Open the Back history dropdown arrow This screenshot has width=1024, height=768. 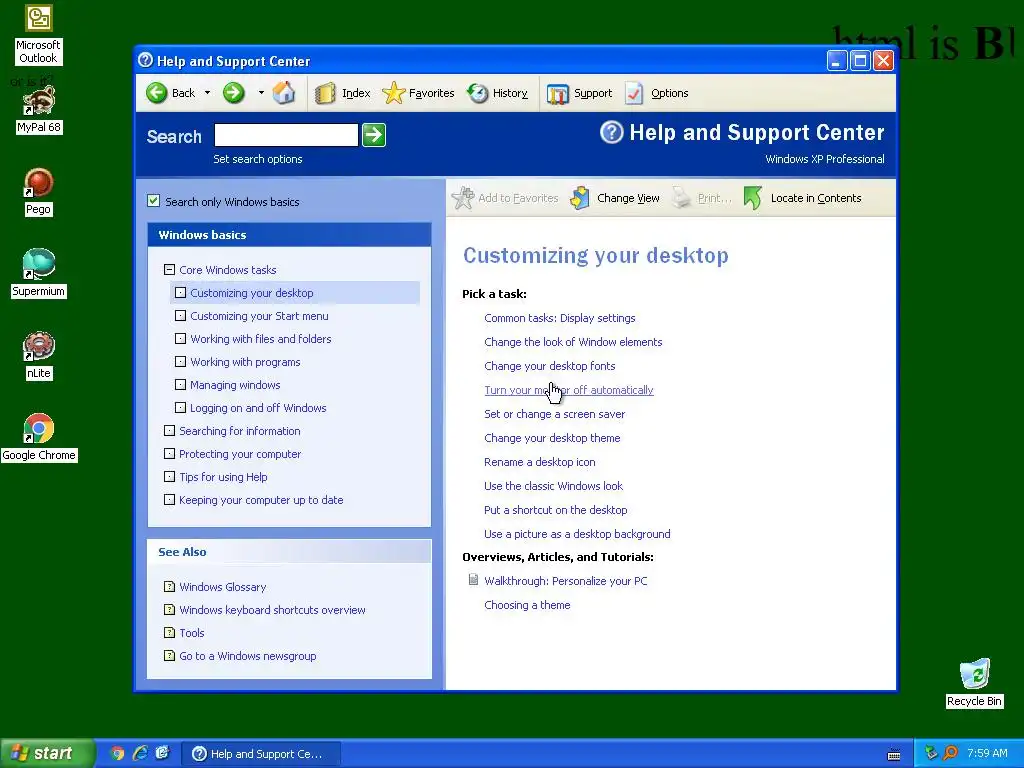(x=207, y=93)
